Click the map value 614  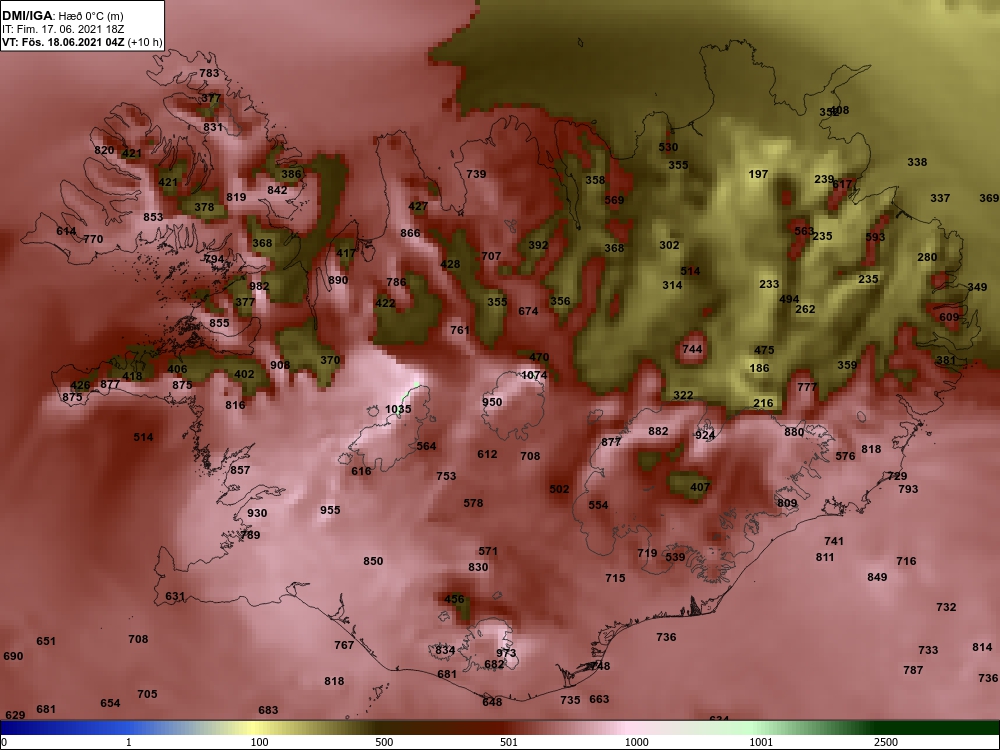(66, 232)
